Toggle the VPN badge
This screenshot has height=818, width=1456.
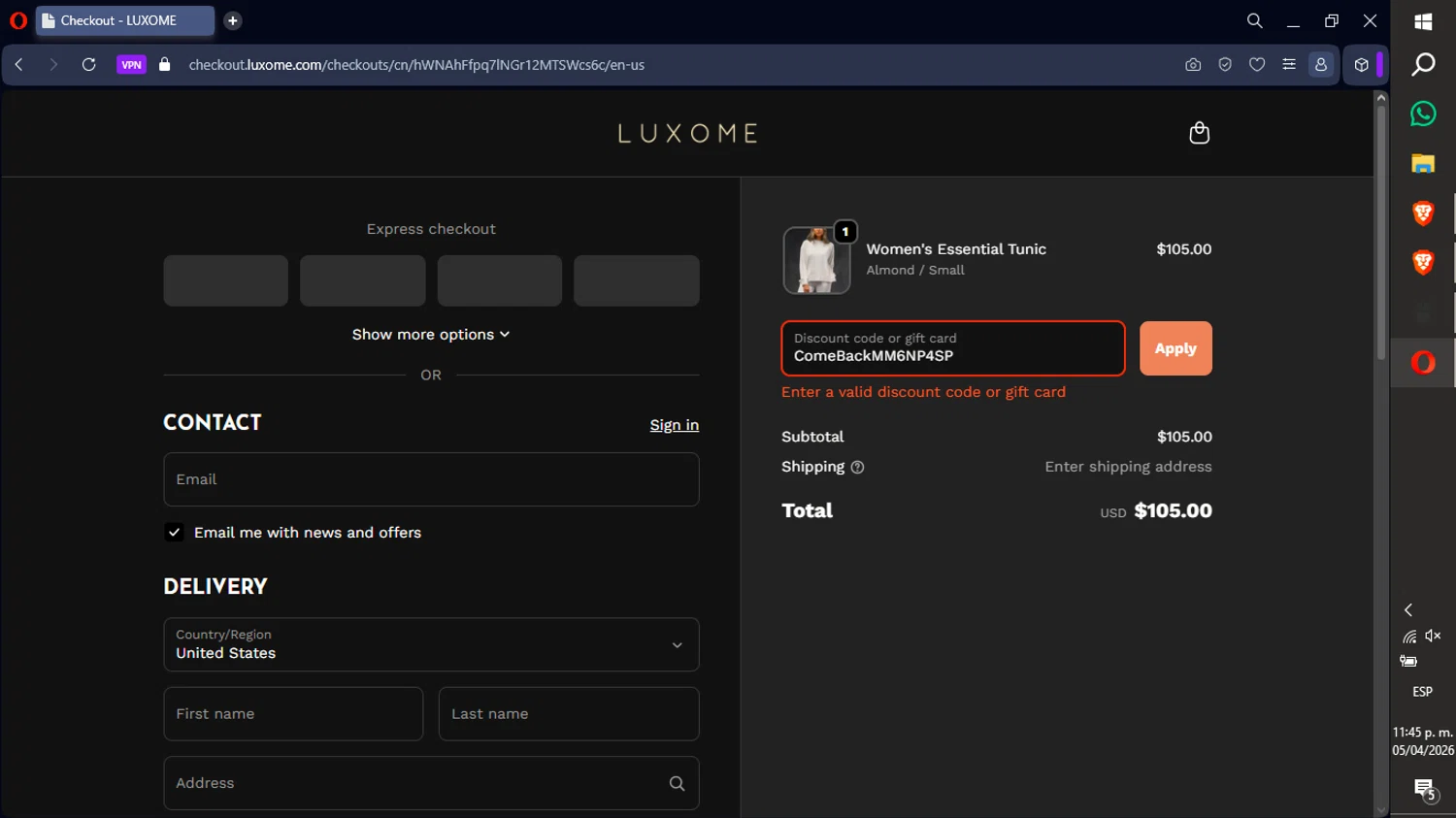pyautogui.click(x=131, y=65)
